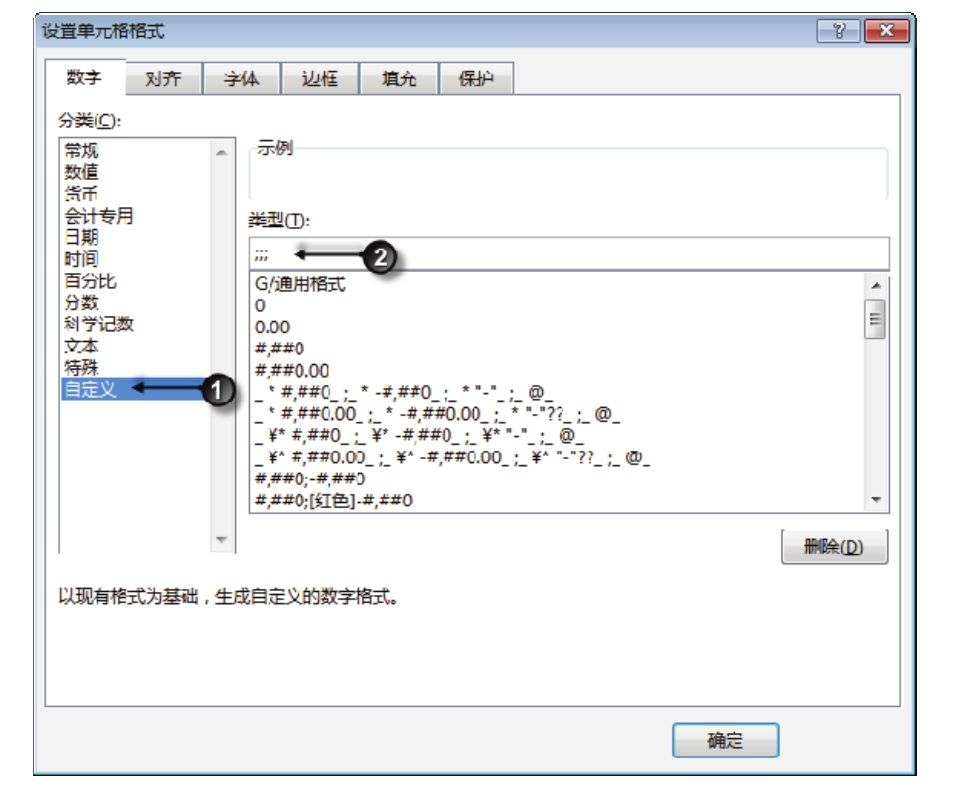Select 科学记数 category
957x796 pixels.
click(x=99, y=324)
